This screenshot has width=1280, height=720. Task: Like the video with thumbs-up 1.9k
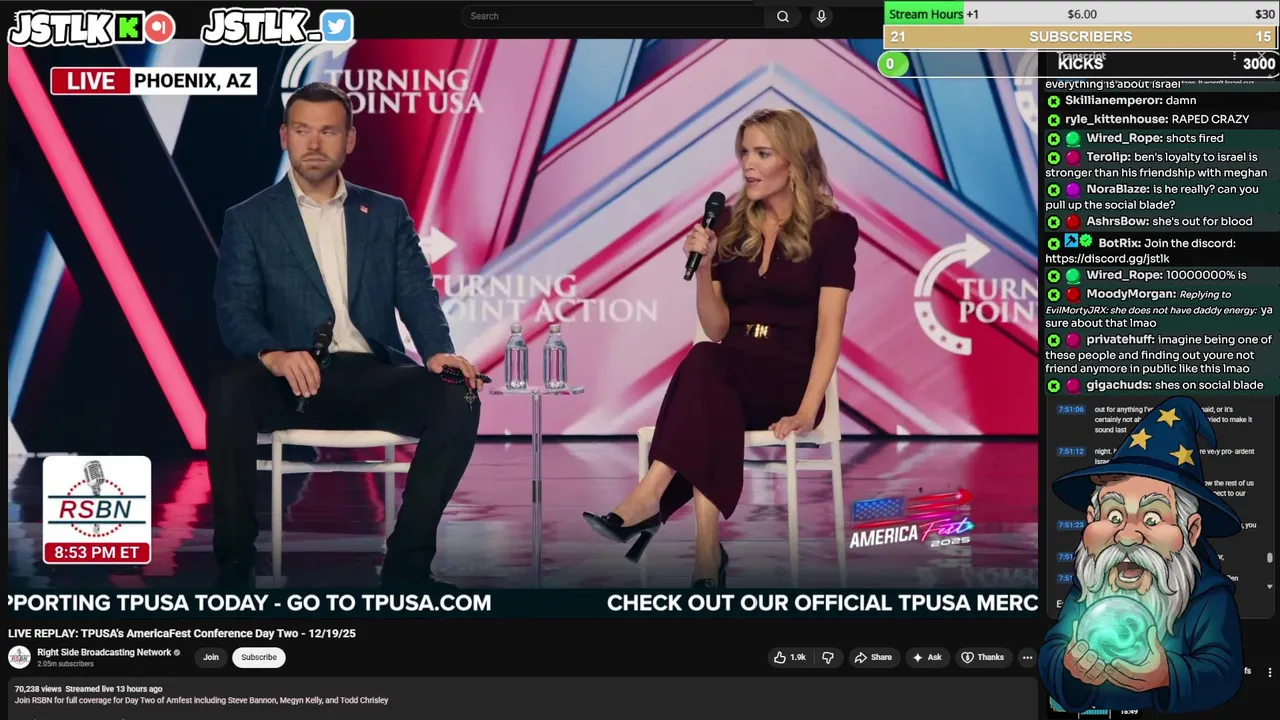point(789,657)
